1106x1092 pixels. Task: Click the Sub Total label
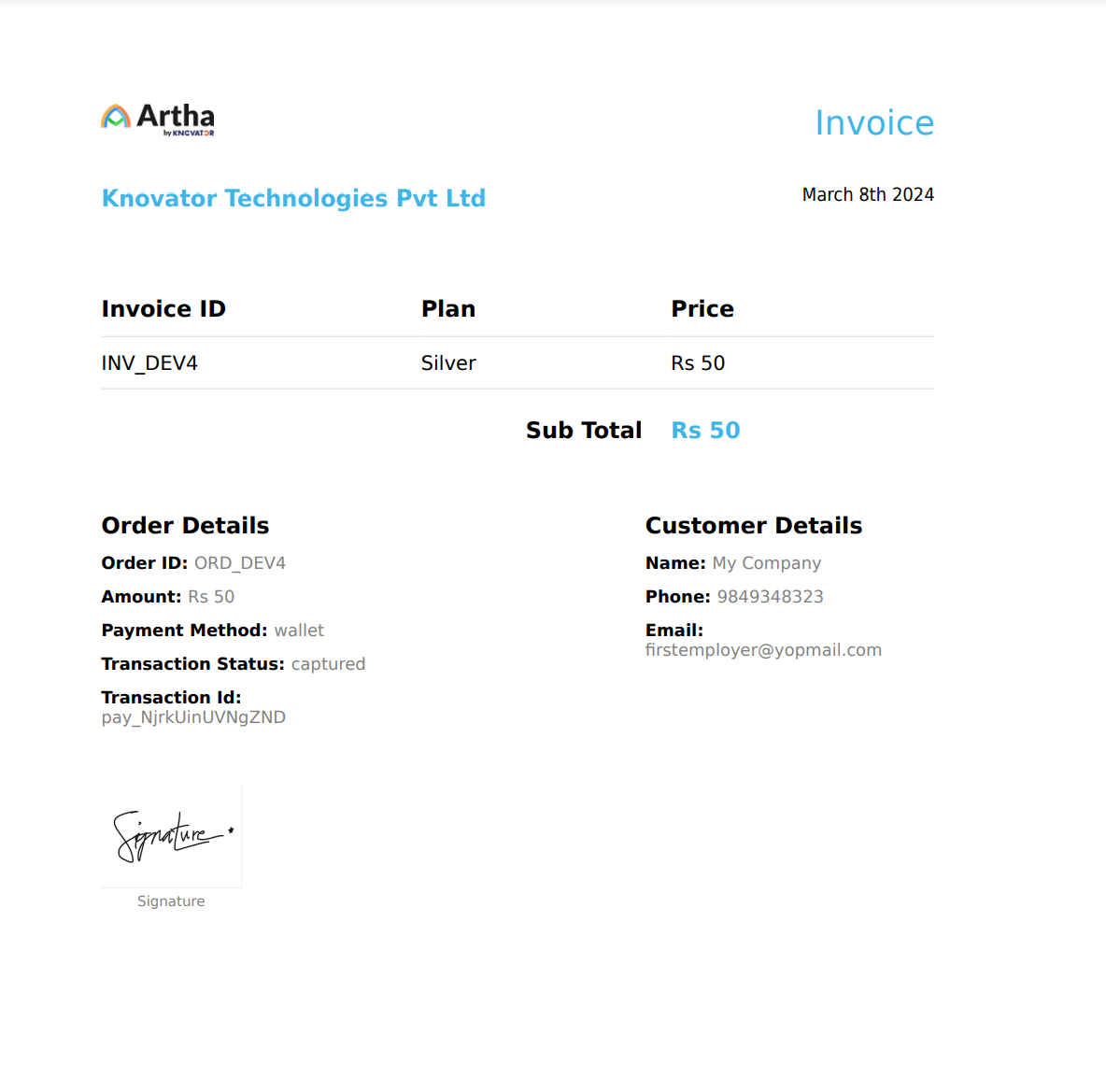click(583, 431)
